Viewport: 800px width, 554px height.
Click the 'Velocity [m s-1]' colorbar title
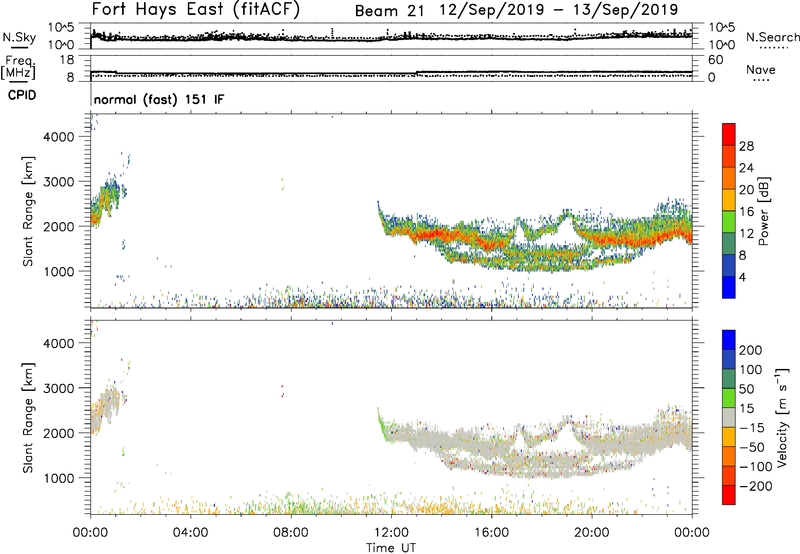(781, 418)
